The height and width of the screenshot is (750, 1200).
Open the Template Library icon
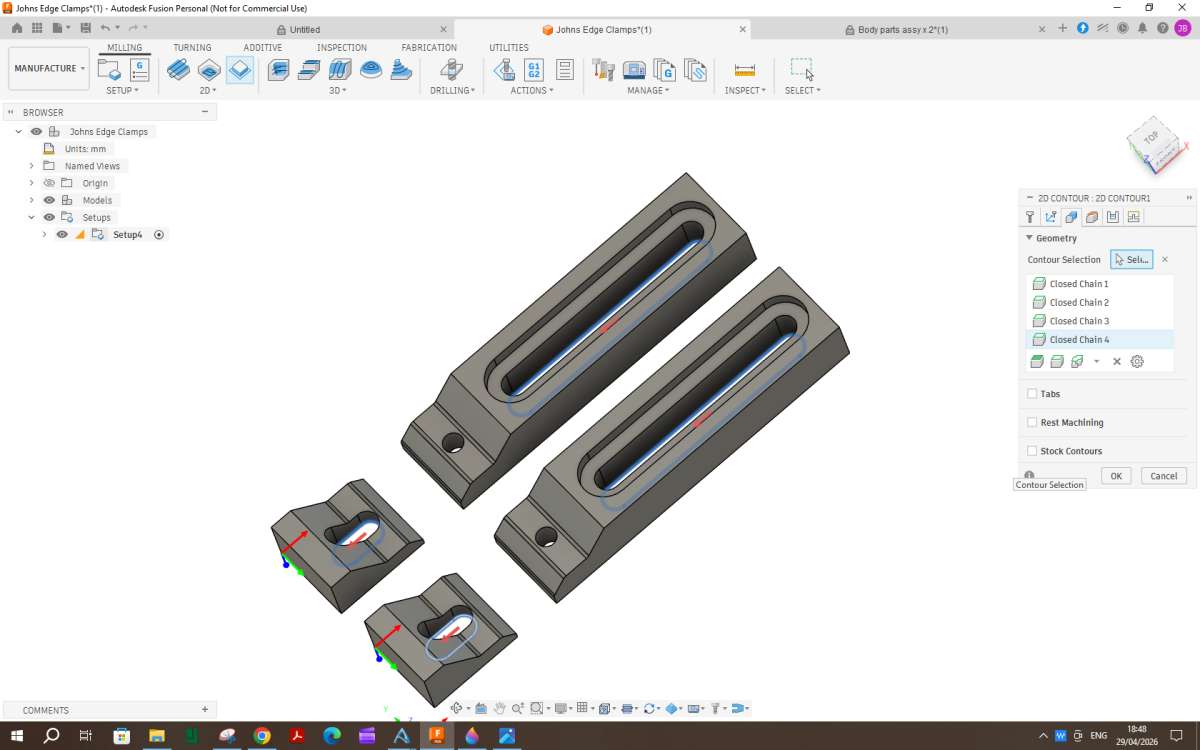[x=696, y=70]
